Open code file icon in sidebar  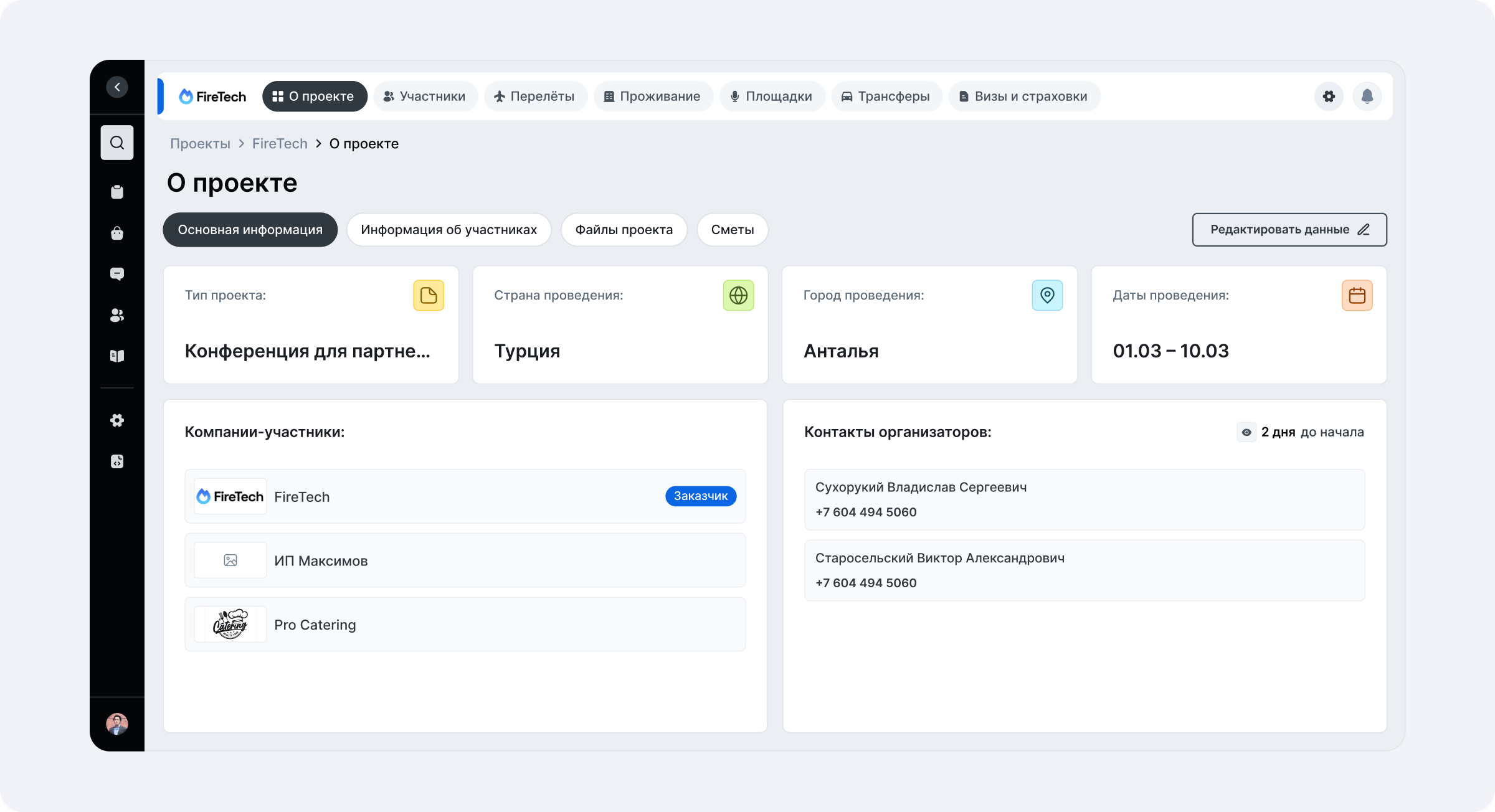click(117, 461)
